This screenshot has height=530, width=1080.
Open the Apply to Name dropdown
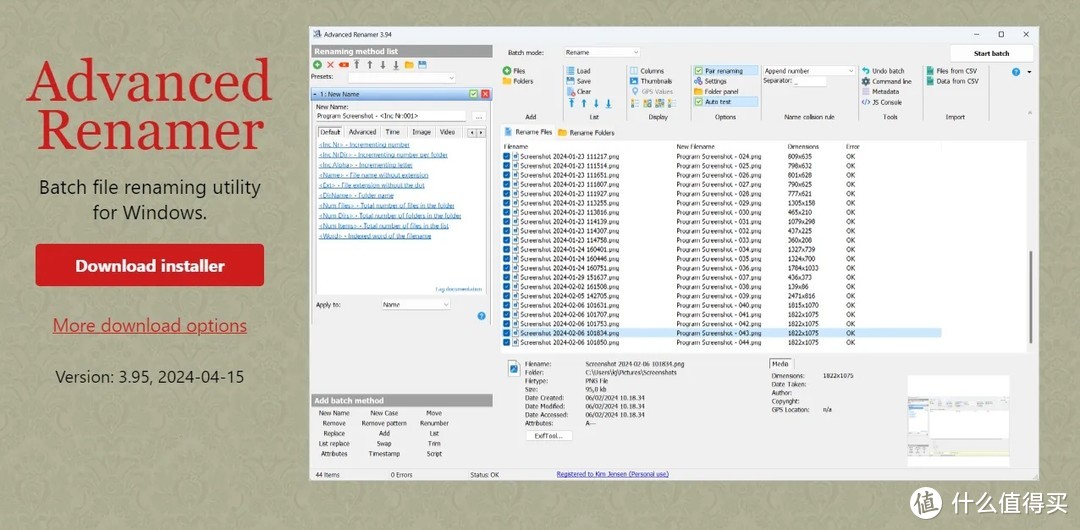tap(416, 304)
